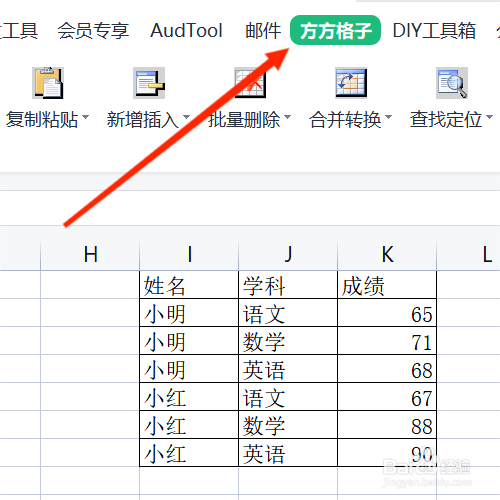The height and width of the screenshot is (500, 500).
Task: Select column L header
Action: [468, 254]
